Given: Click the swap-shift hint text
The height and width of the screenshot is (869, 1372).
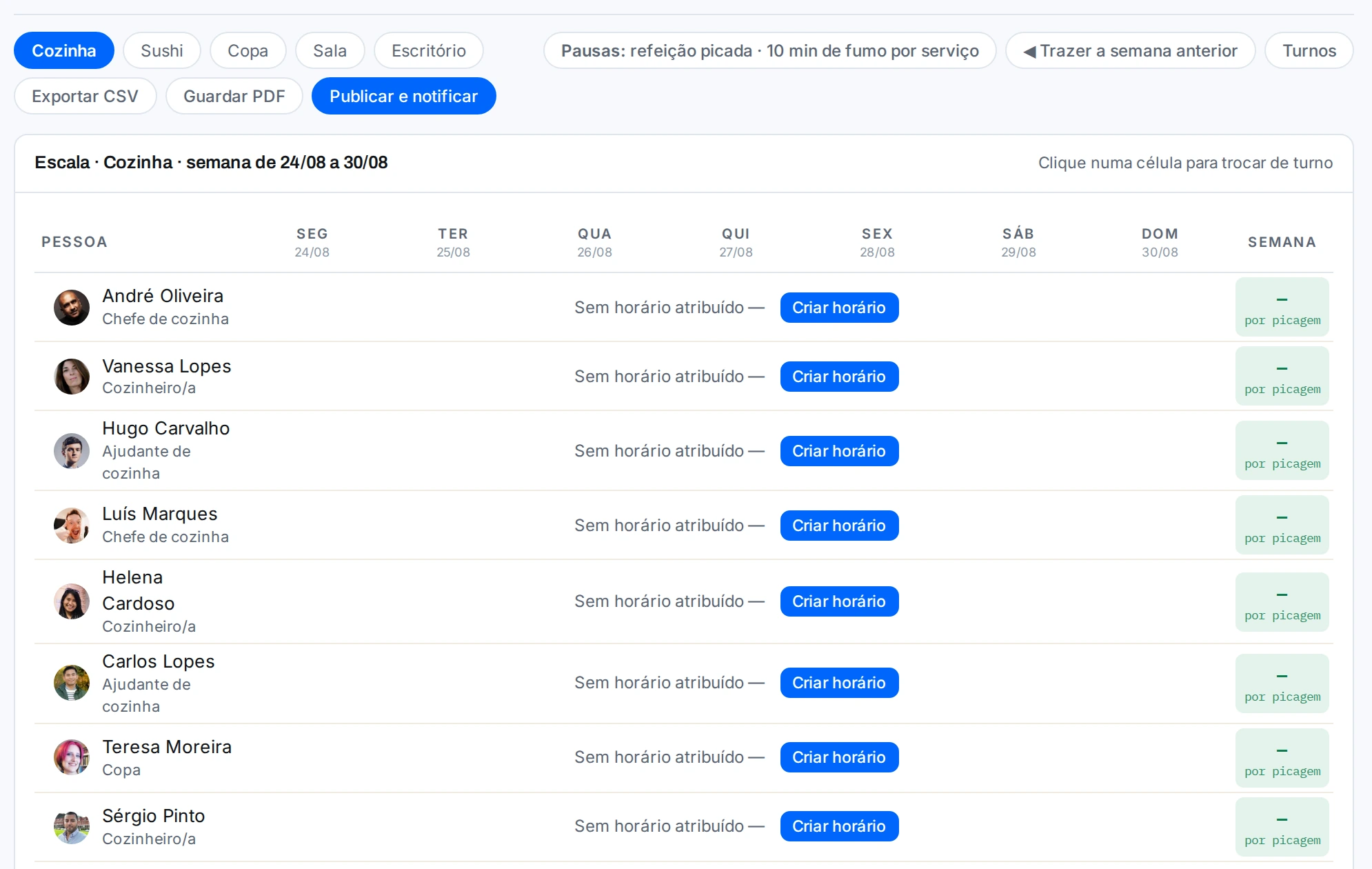Looking at the screenshot, I should (x=1185, y=163).
